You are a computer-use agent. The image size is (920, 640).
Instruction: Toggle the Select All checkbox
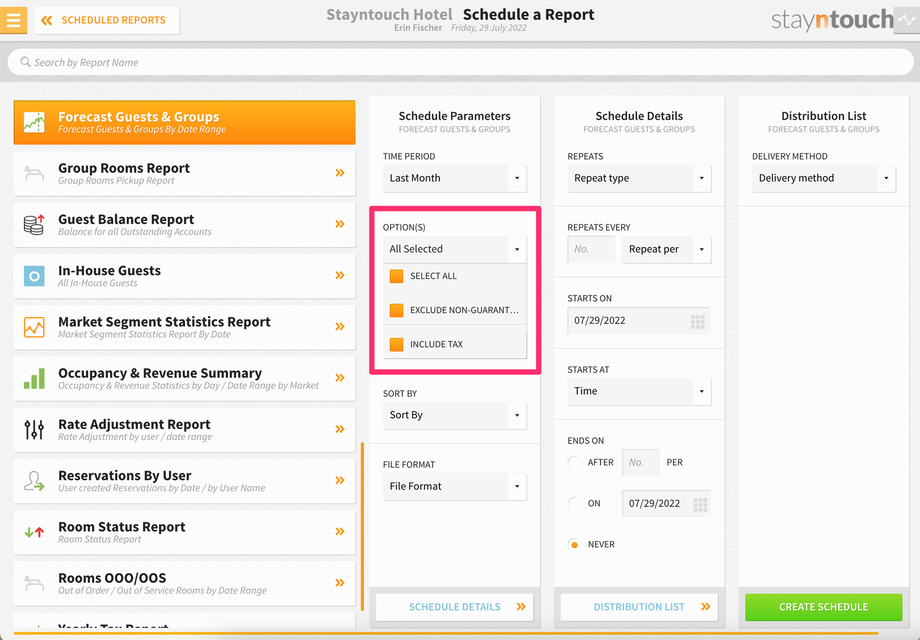pos(397,276)
